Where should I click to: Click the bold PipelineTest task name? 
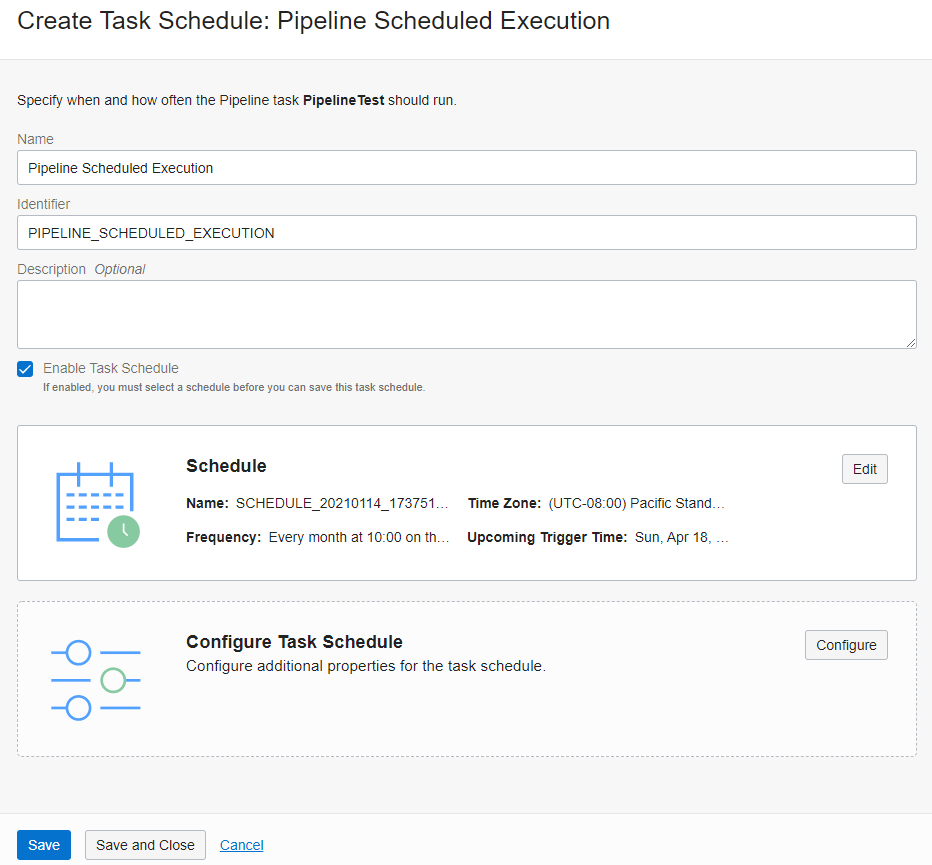tap(343, 100)
